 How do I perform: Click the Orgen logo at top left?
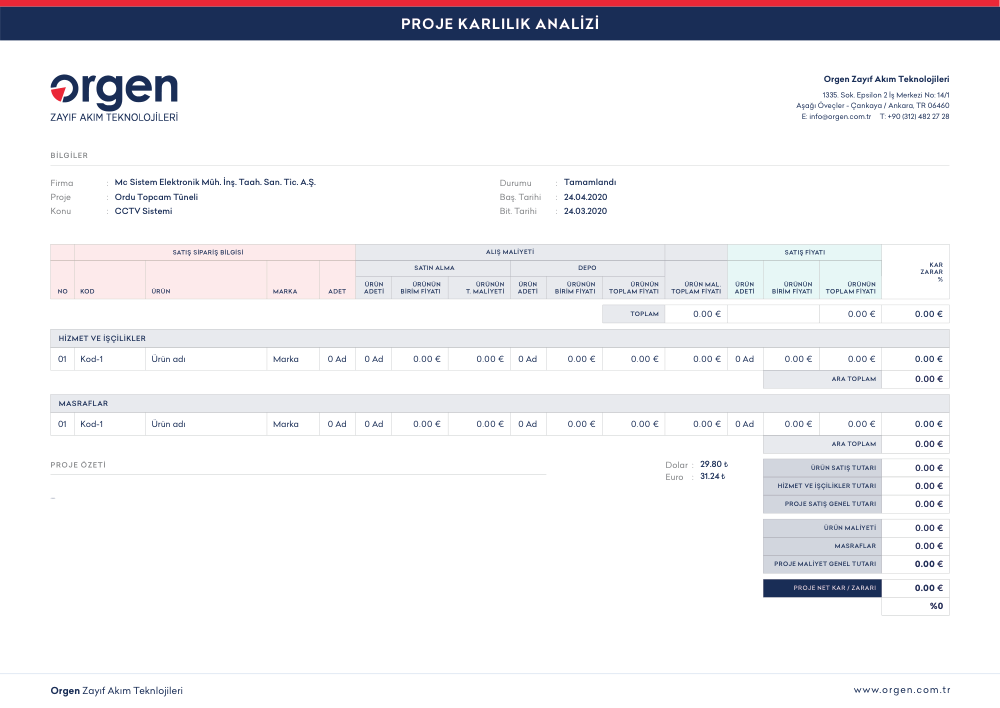tap(114, 98)
